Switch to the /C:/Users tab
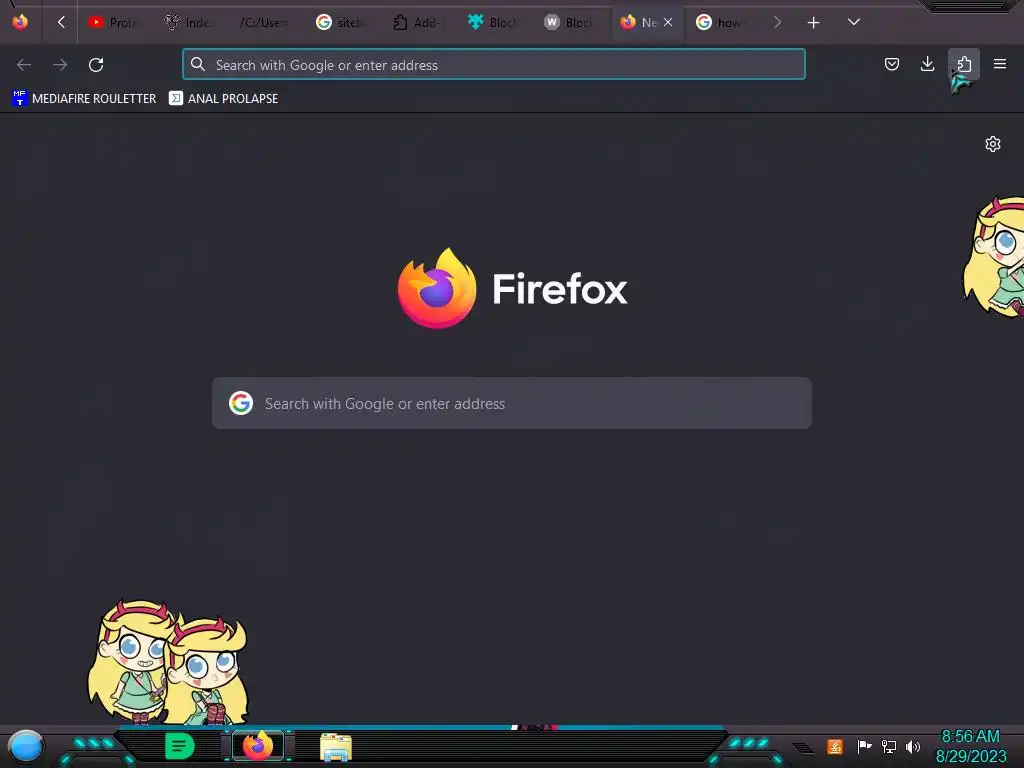This screenshot has width=1024, height=768. point(264,23)
